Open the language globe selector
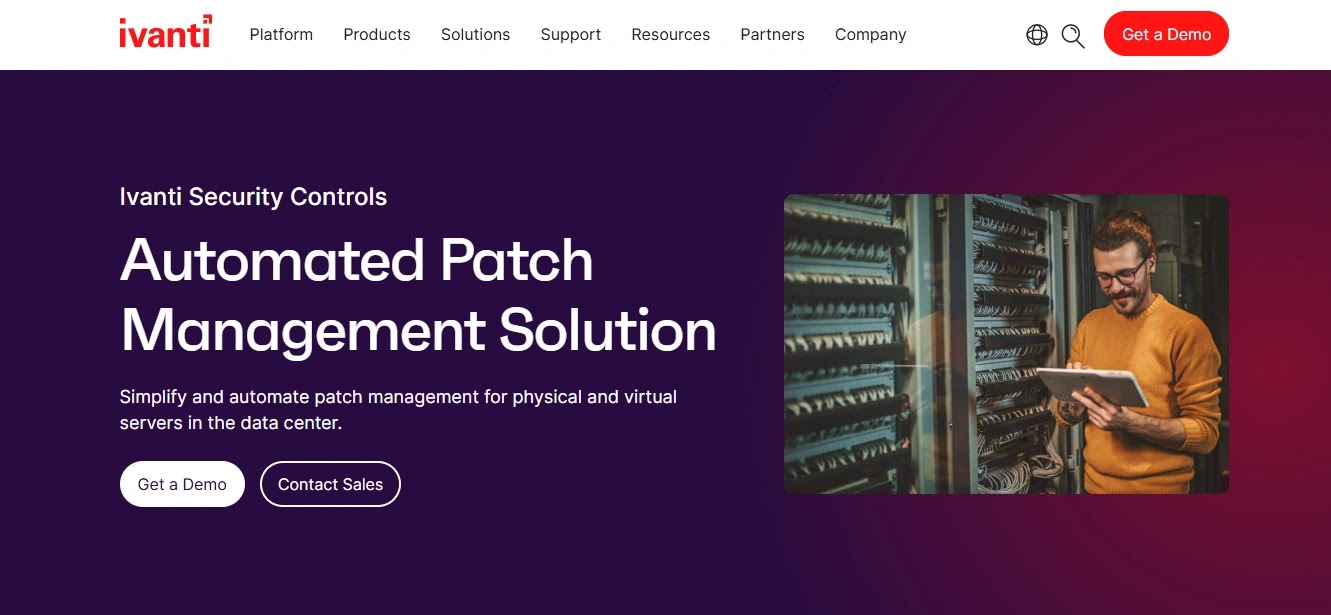This screenshot has width=1331, height=615. pyautogui.click(x=1037, y=35)
